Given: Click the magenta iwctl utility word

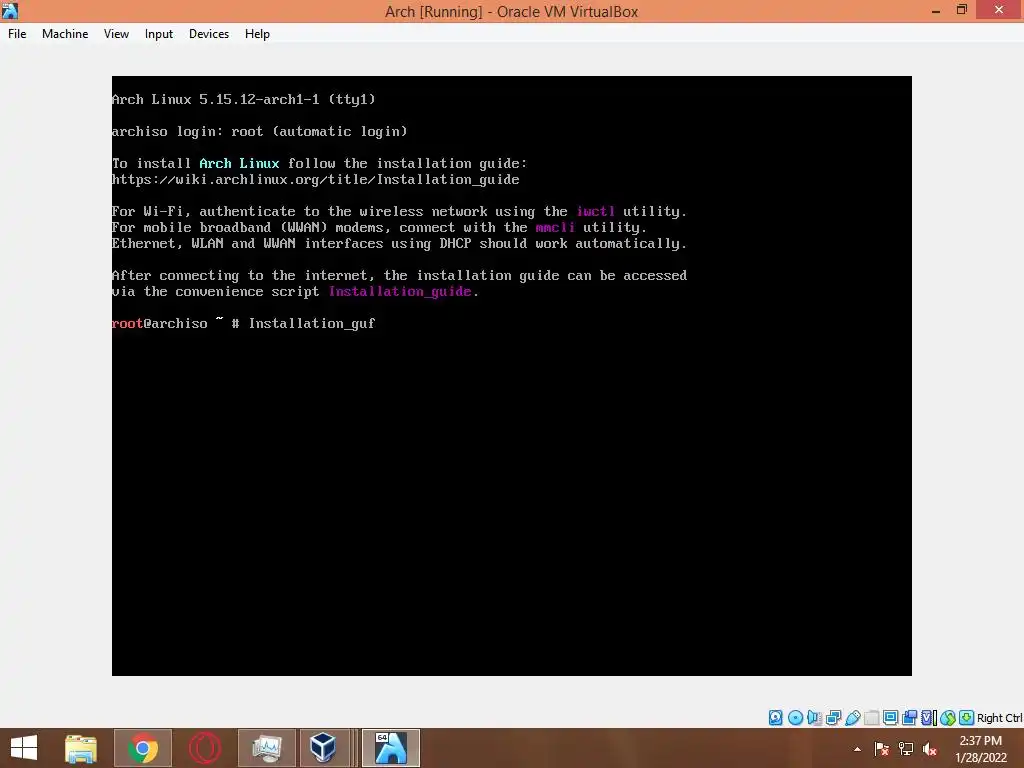Looking at the screenshot, I should click(x=596, y=212).
